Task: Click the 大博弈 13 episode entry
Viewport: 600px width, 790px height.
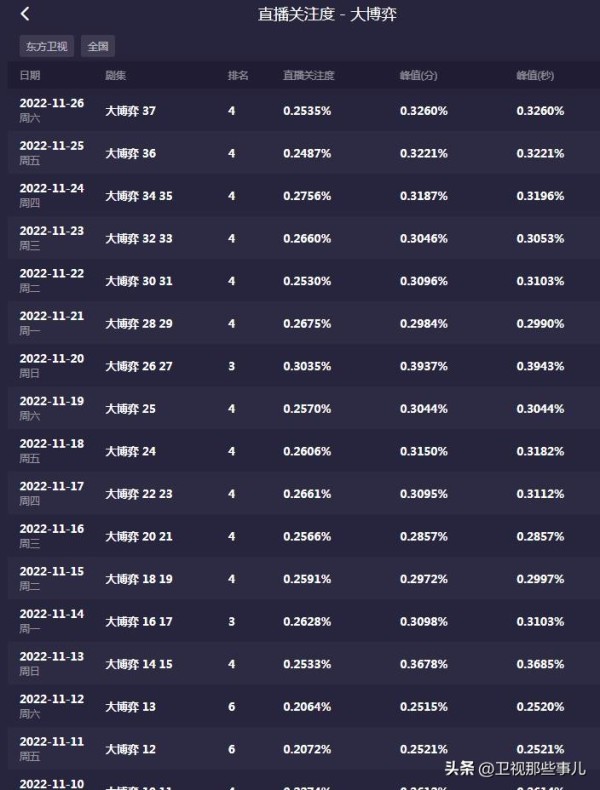Action: (x=130, y=707)
